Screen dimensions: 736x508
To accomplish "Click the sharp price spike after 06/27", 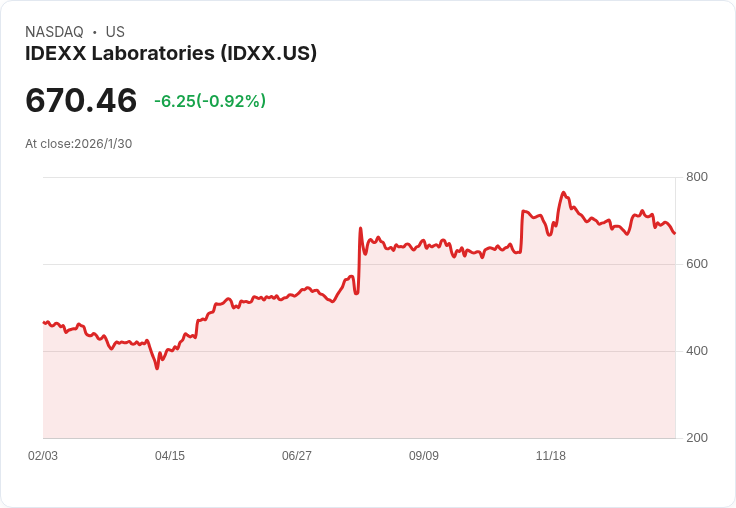I will pos(360,228).
